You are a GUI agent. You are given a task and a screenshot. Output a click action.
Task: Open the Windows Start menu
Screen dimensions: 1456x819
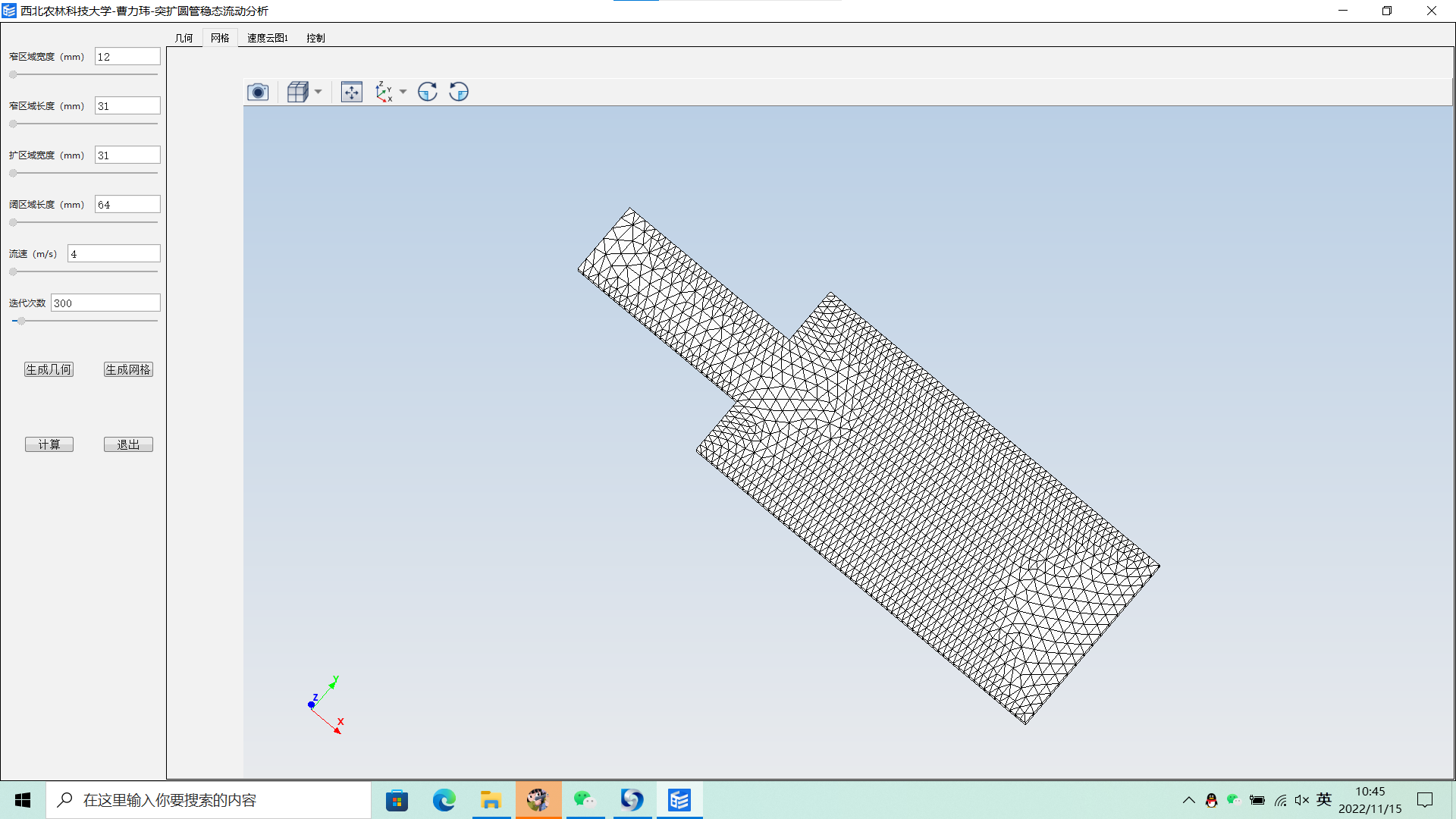[x=23, y=800]
